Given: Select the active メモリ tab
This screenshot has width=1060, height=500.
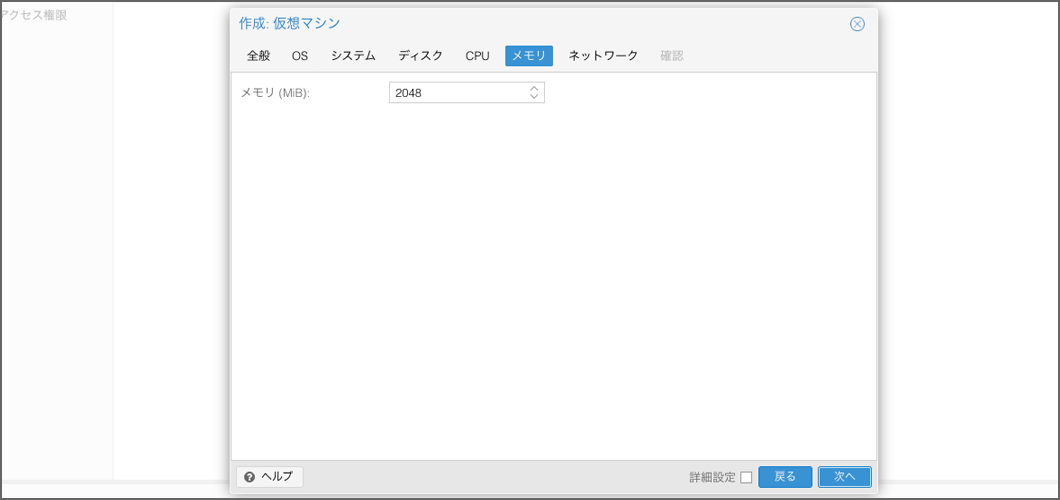Looking at the screenshot, I should [x=529, y=56].
